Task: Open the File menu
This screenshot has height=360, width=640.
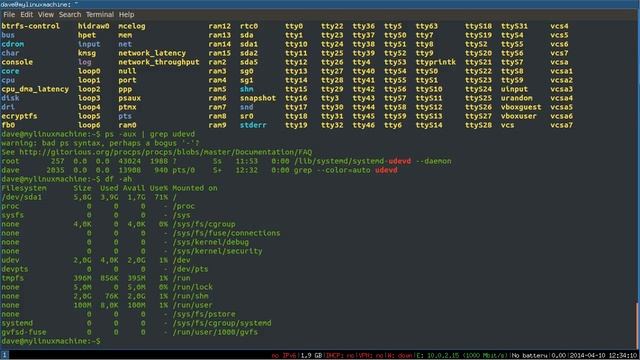Action: [9, 15]
